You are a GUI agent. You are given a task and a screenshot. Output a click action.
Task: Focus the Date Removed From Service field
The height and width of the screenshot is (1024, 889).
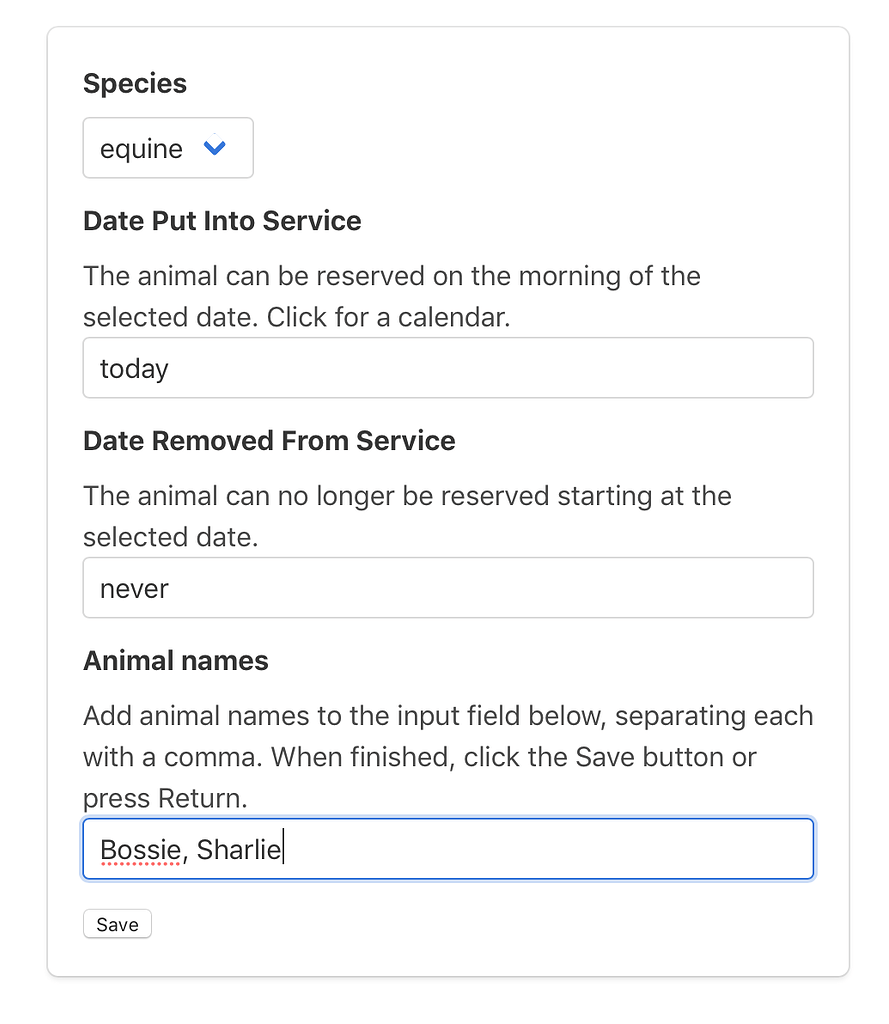tap(448, 588)
